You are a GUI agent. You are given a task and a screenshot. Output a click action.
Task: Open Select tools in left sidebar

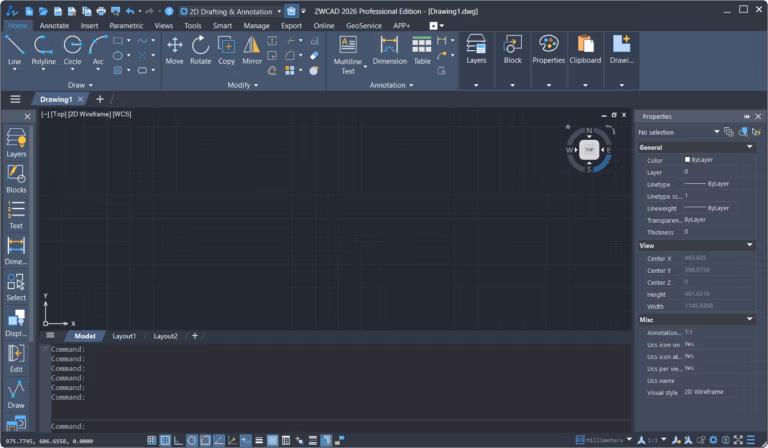tap(16, 286)
